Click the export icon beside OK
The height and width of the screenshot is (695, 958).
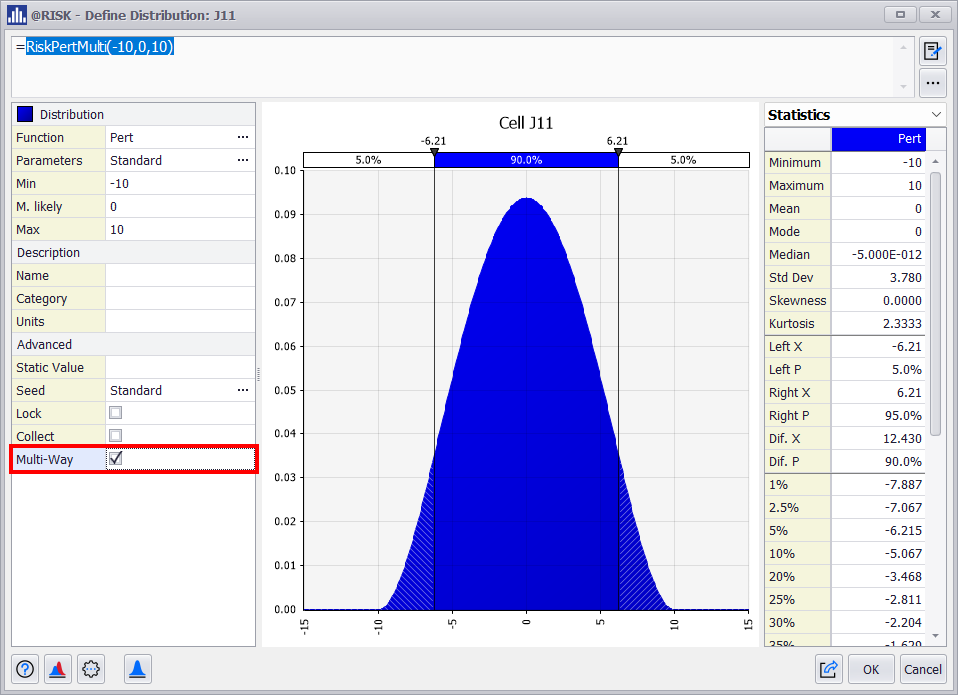pyautogui.click(x=829, y=669)
